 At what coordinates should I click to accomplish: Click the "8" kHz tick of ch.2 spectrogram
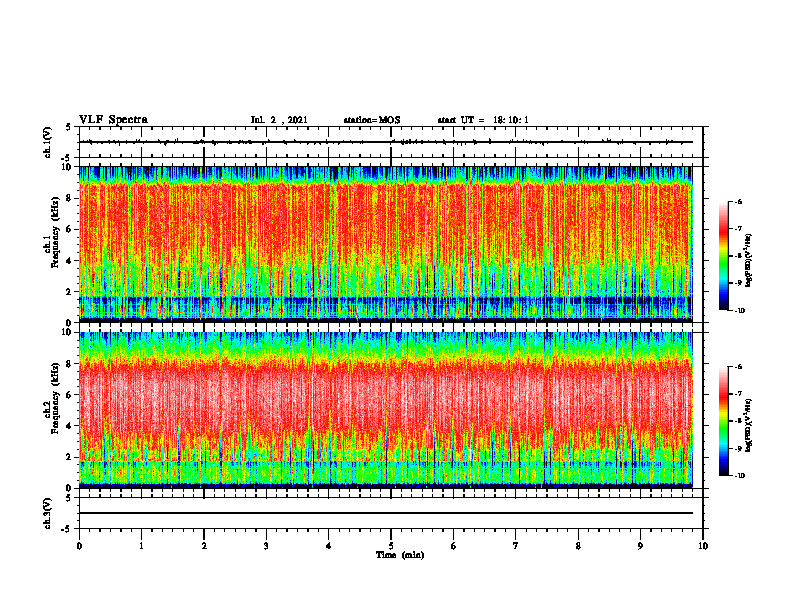70,363
